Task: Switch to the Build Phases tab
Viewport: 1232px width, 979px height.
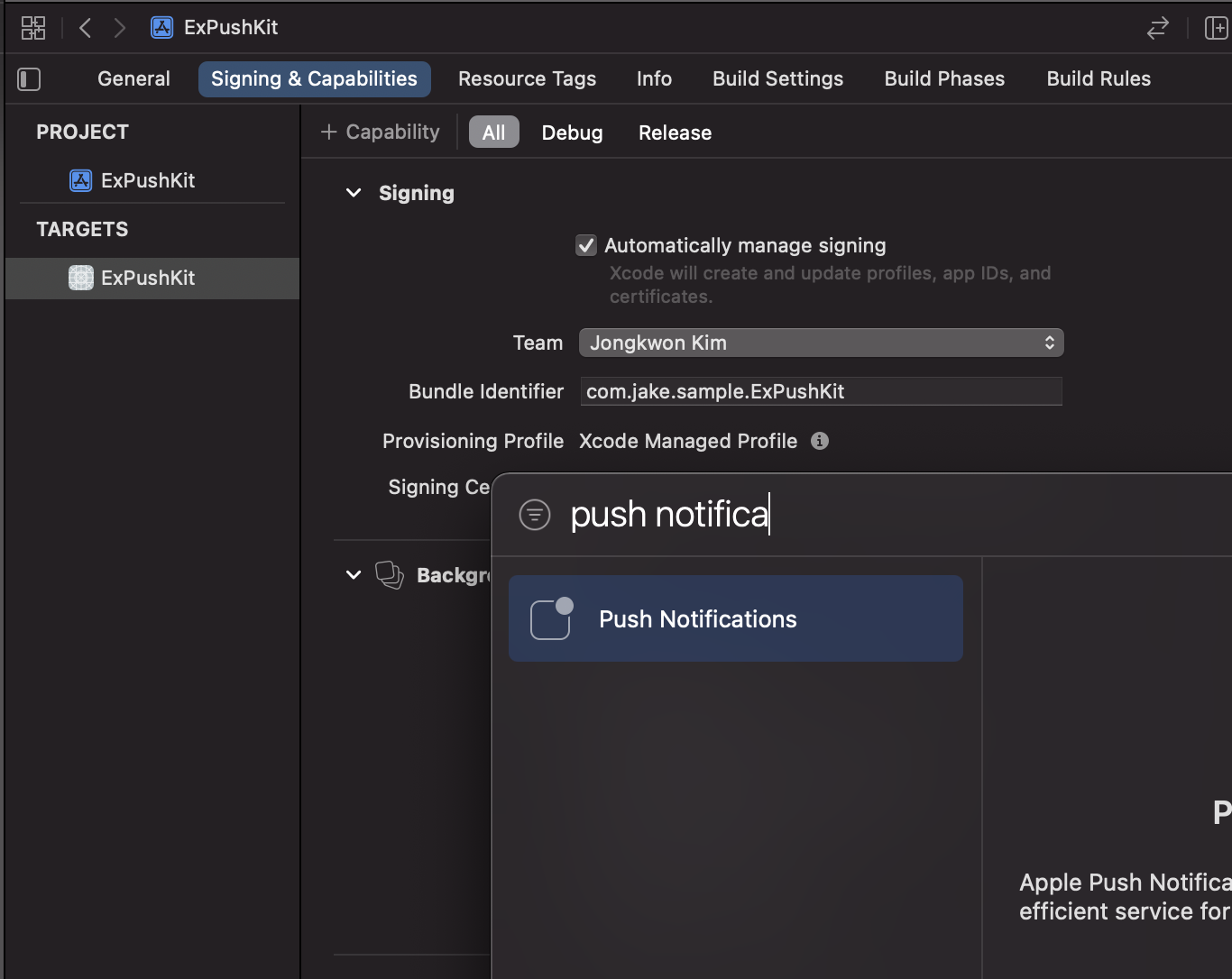Action: tap(944, 78)
